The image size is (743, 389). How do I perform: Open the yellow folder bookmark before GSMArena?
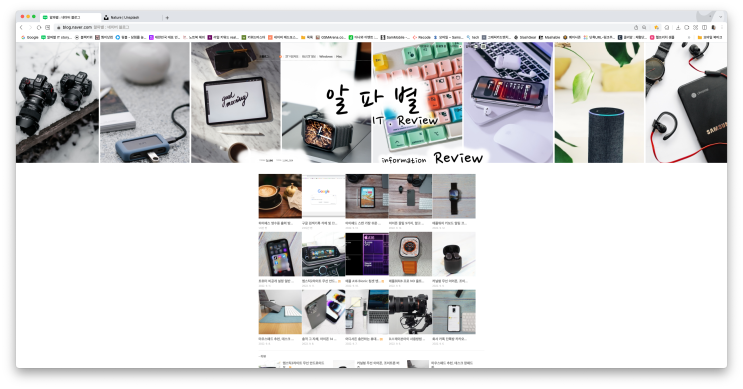306,37
